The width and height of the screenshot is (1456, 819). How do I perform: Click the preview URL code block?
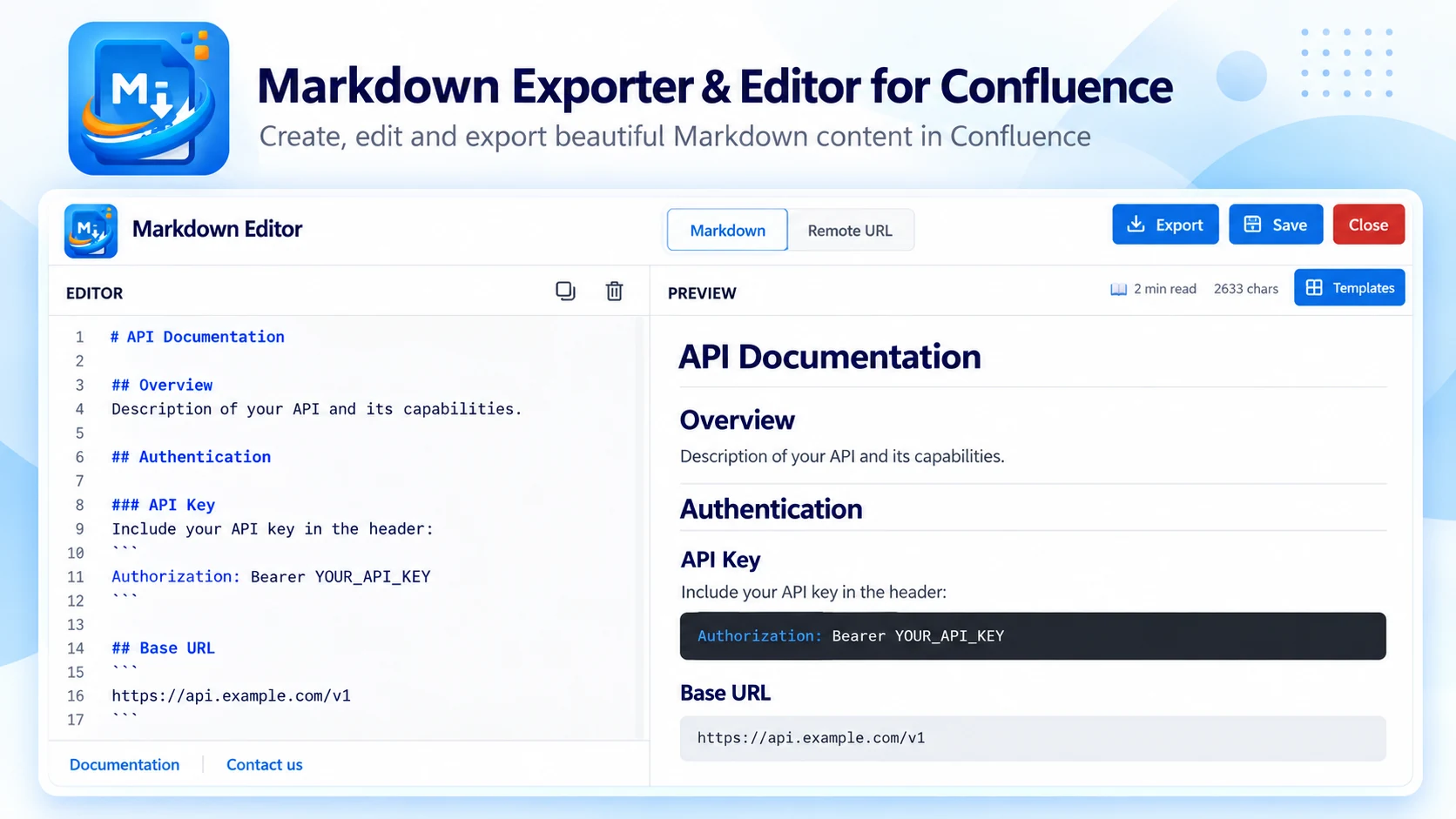[x=1033, y=738]
